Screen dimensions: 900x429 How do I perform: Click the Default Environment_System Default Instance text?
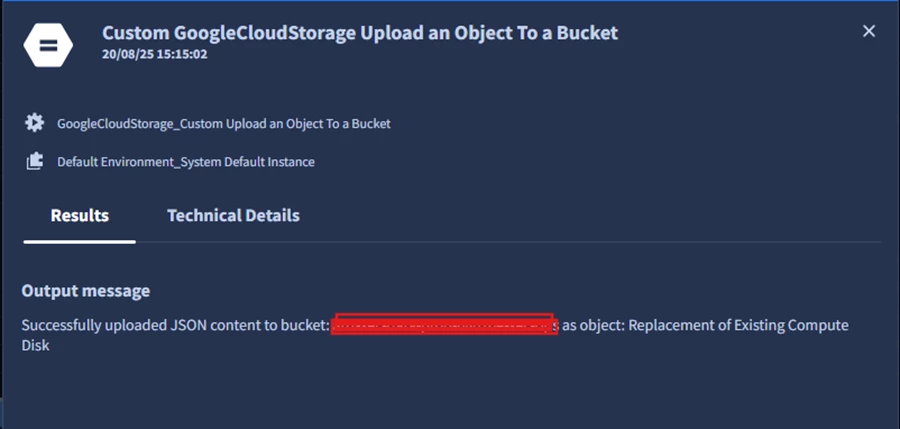pos(186,162)
